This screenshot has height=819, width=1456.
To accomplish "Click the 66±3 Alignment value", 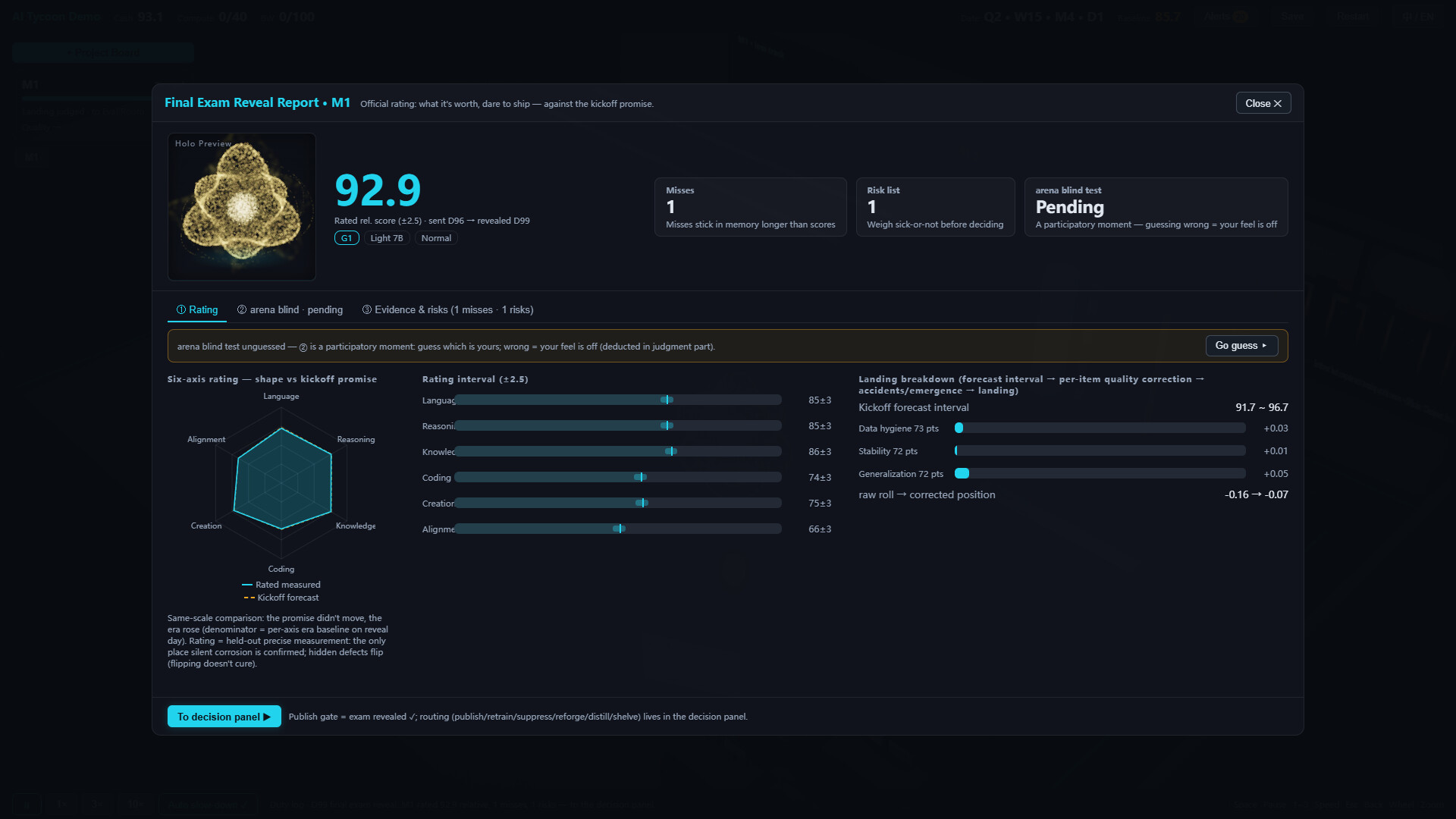I will tap(820, 529).
